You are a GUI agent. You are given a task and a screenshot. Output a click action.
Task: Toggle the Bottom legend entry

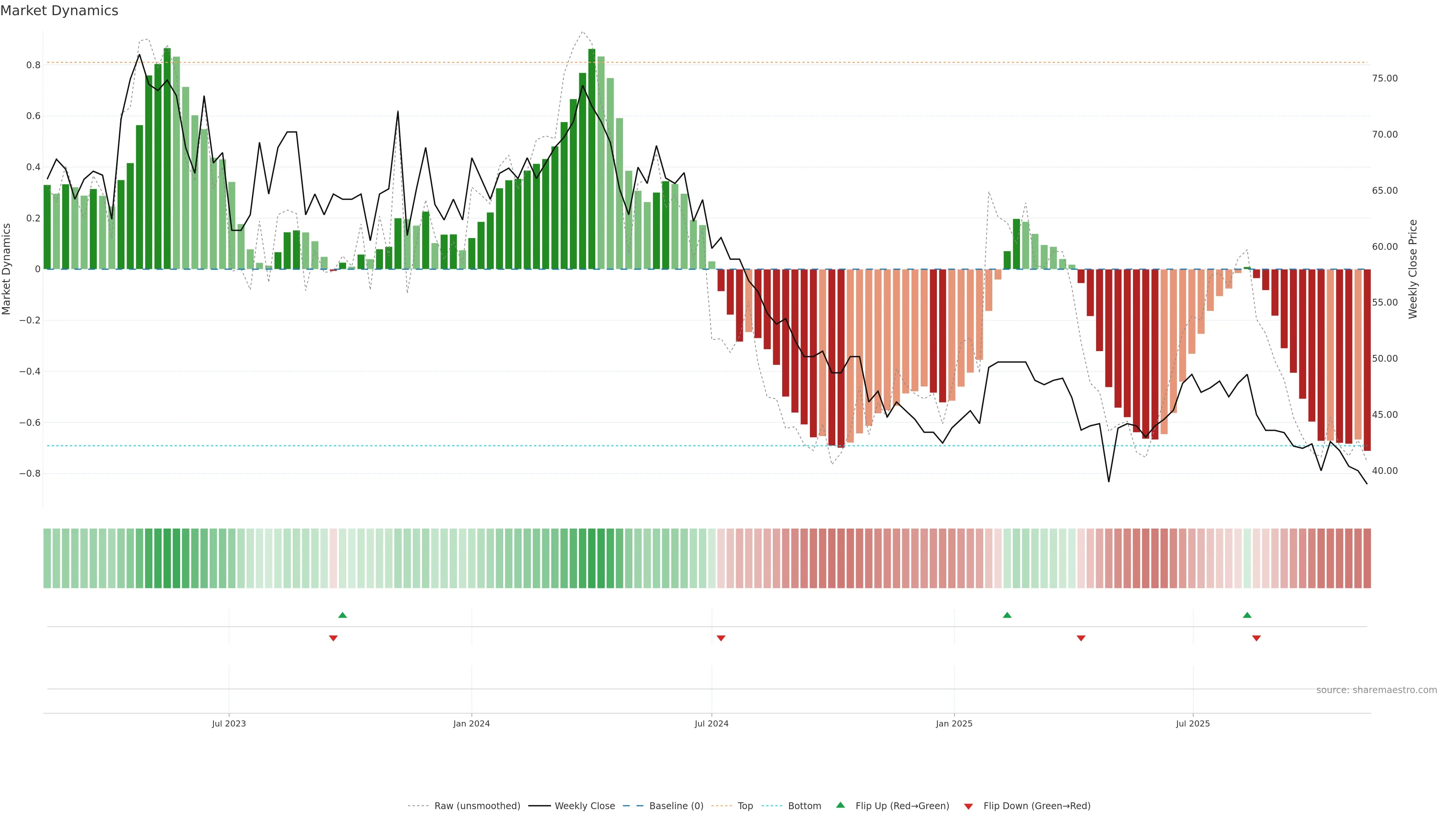pyautogui.click(x=804, y=806)
